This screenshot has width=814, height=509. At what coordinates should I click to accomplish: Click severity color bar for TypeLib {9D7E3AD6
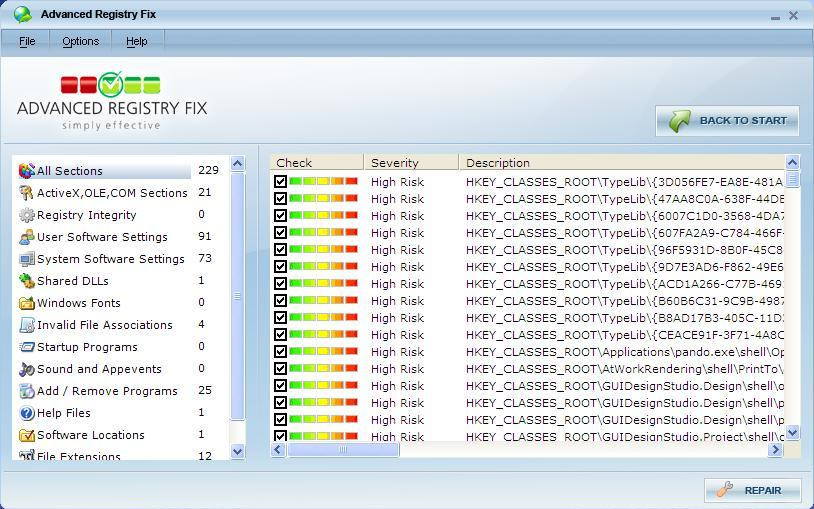tap(323, 266)
